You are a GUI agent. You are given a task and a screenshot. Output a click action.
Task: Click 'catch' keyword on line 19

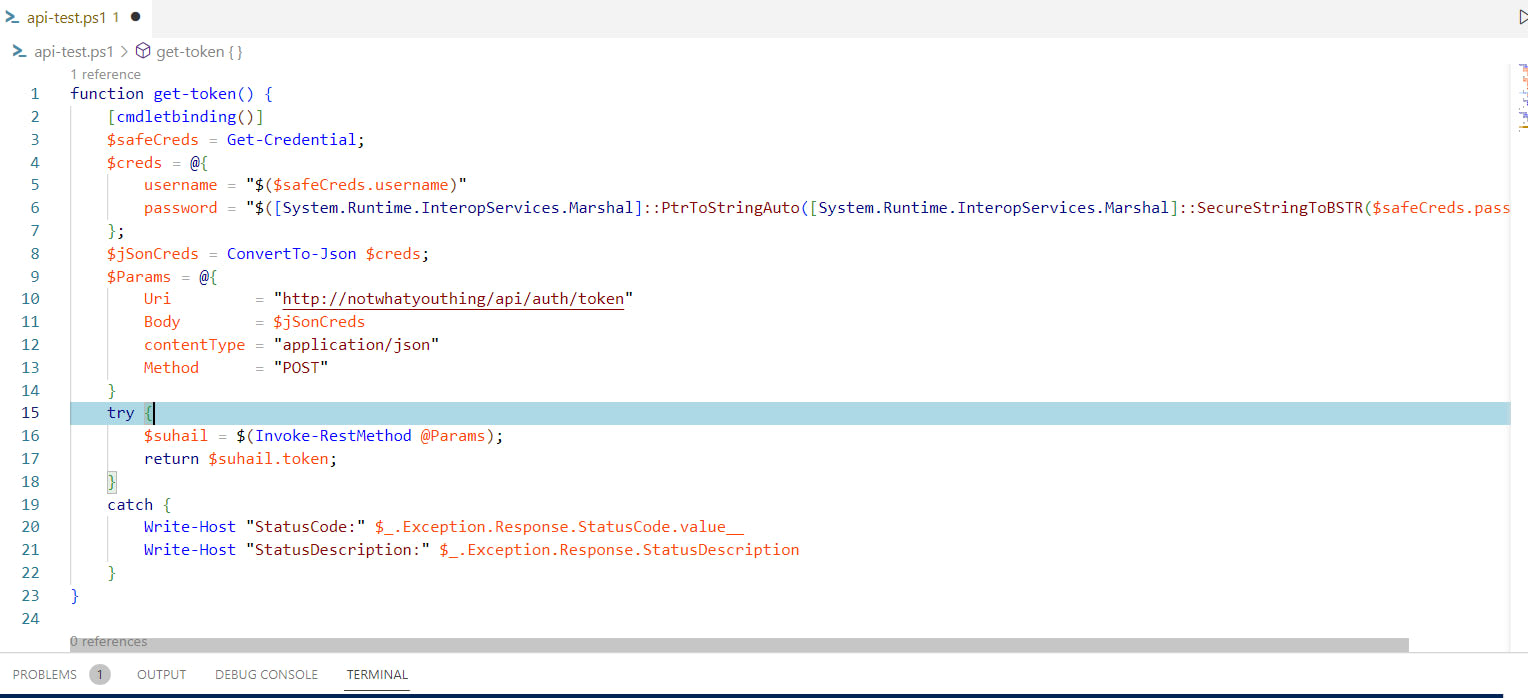(130, 505)
